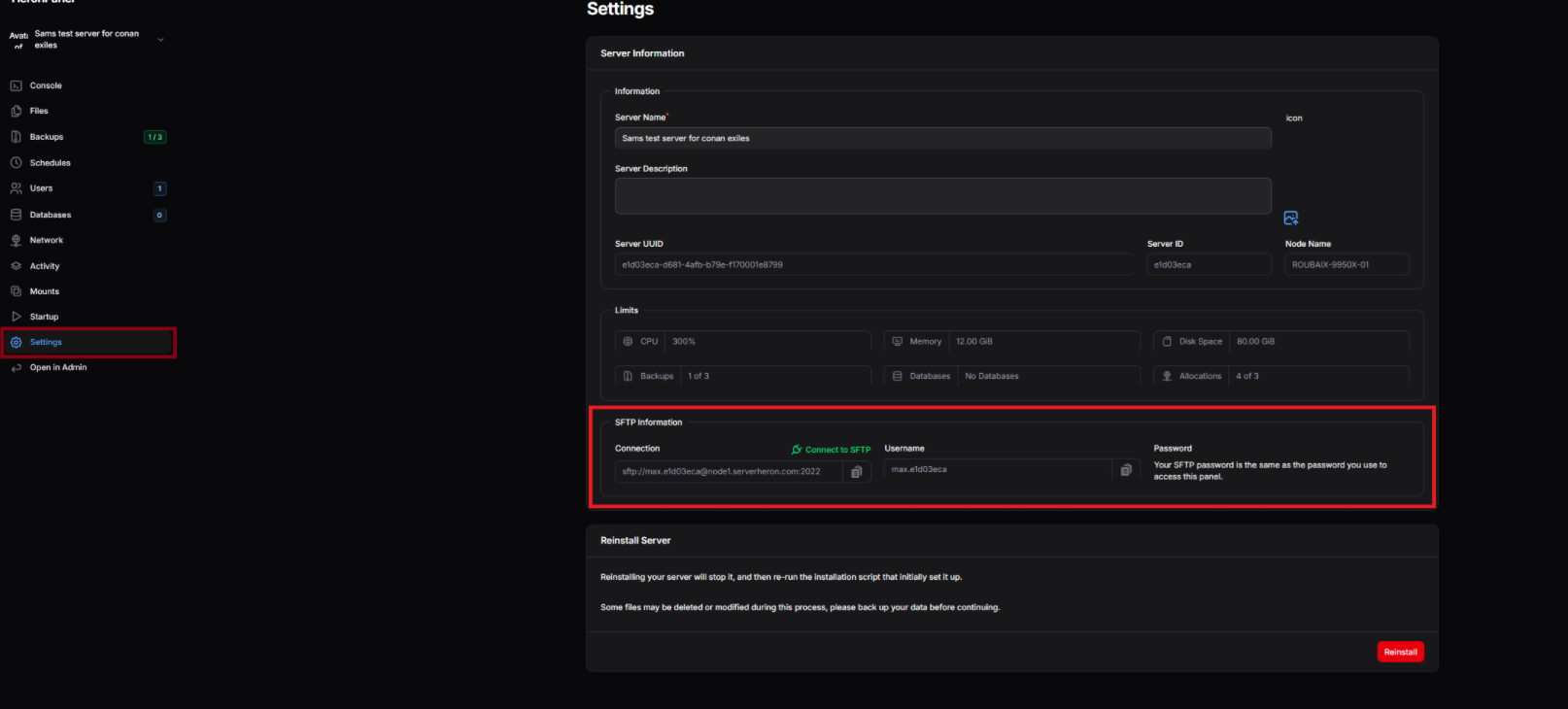Open the Activity page label

(x=45, y=266)
